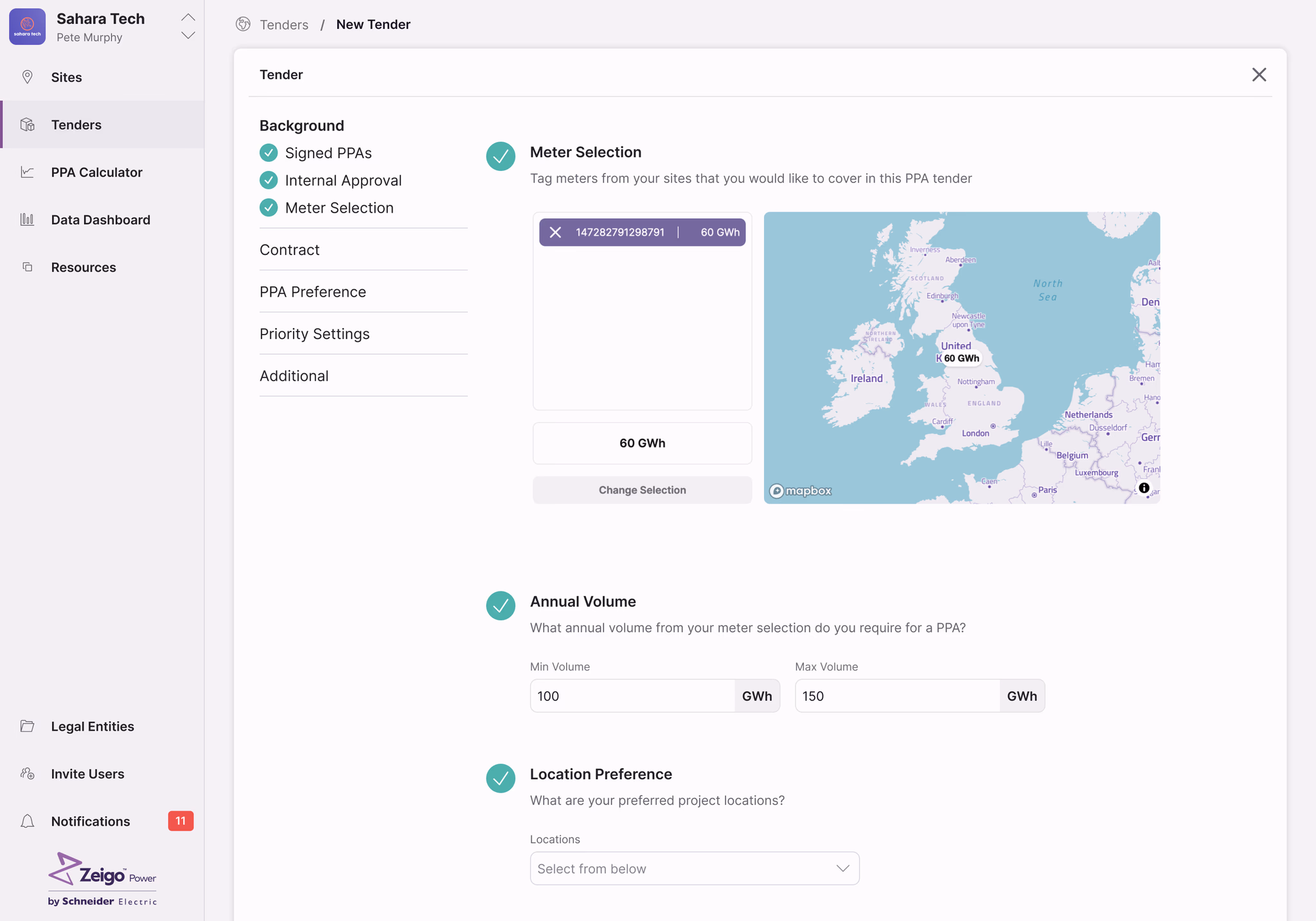The image size is (1316, 921).
Task: Click the red 11 notifications badge
Action: [181, 821]
